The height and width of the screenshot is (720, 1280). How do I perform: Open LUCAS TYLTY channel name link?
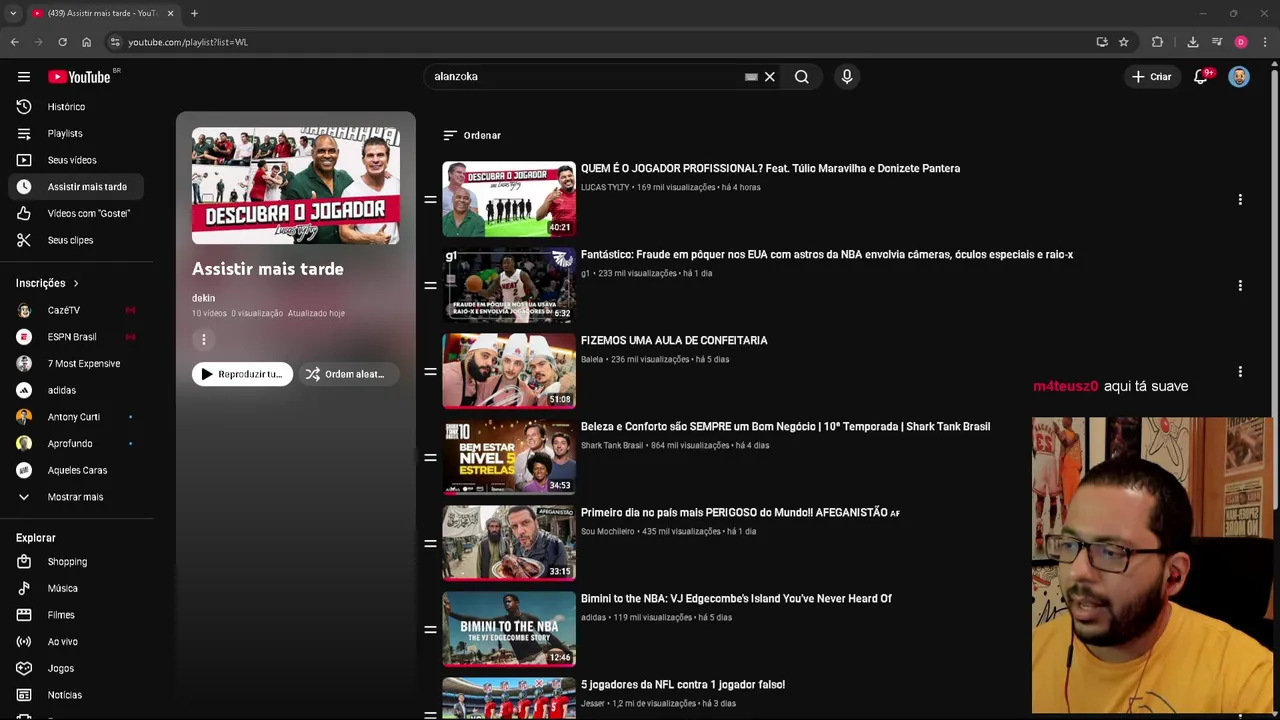tap(605, 187)
